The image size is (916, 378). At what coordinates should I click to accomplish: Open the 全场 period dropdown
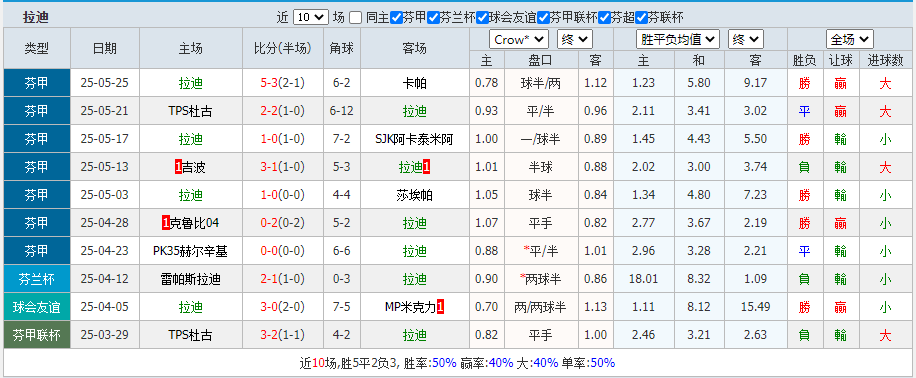(x=850, y=40)
